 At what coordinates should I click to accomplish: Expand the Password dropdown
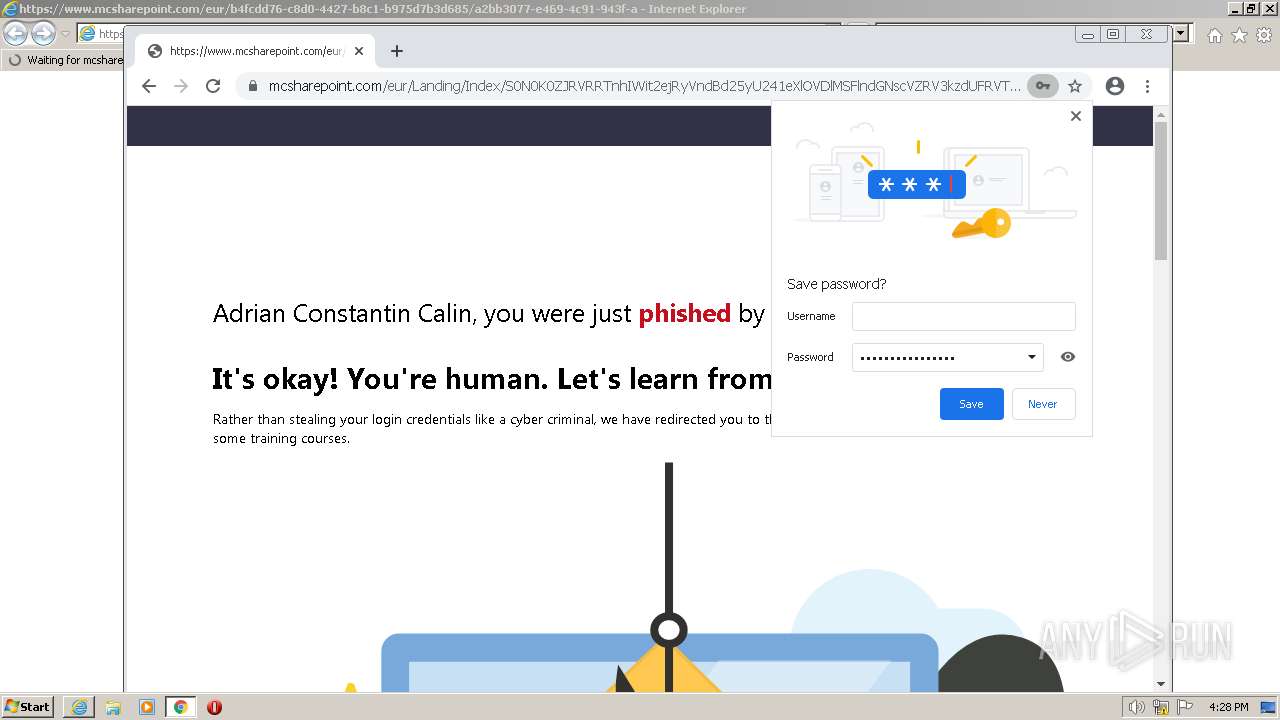pos(1031,357)
